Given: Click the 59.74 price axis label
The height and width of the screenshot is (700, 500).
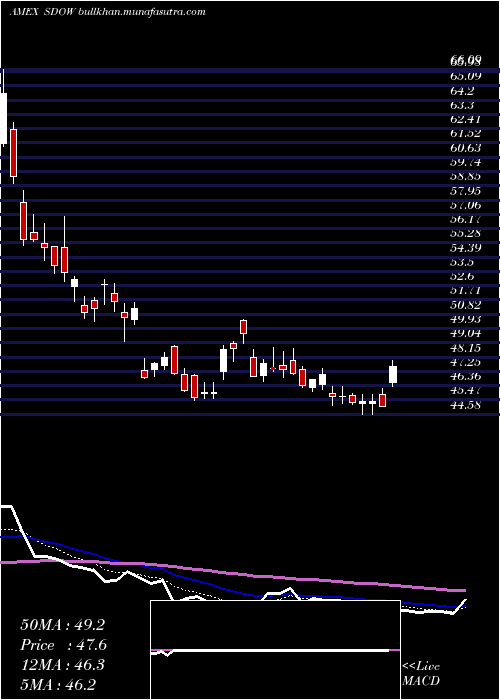Looking at the screenshot, I should (466, 162).
